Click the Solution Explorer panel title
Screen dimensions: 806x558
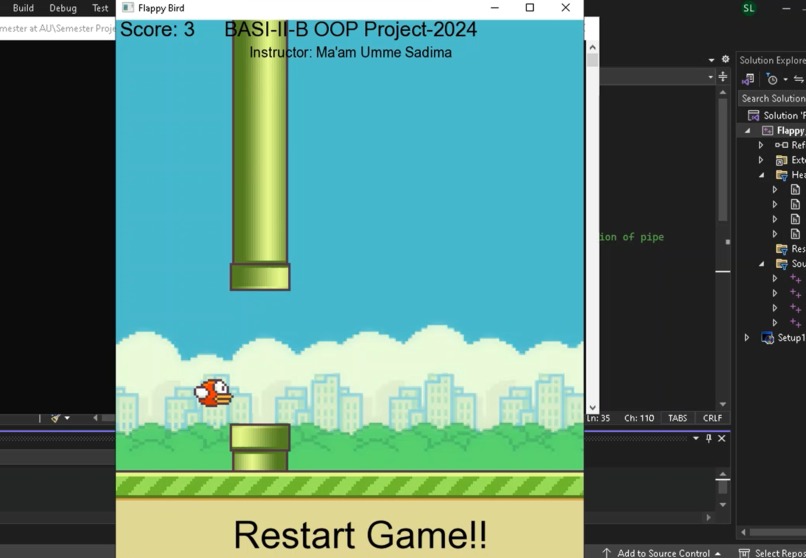coord(772,60)
